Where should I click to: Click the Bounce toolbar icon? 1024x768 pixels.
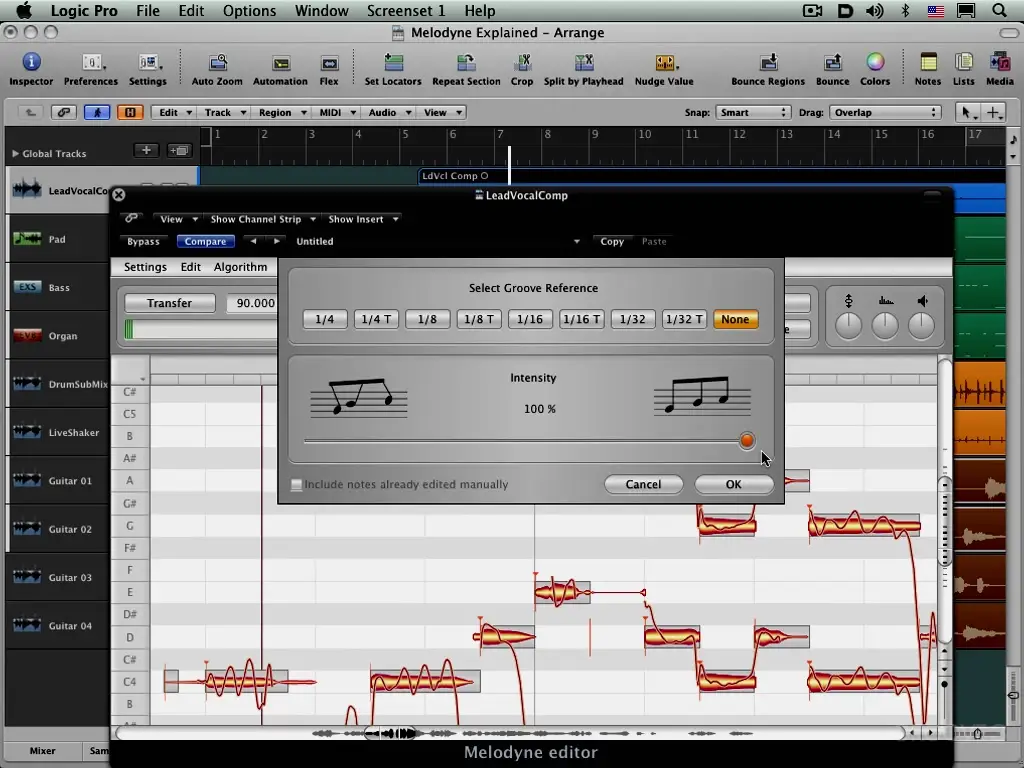click(x=833, y=62)
